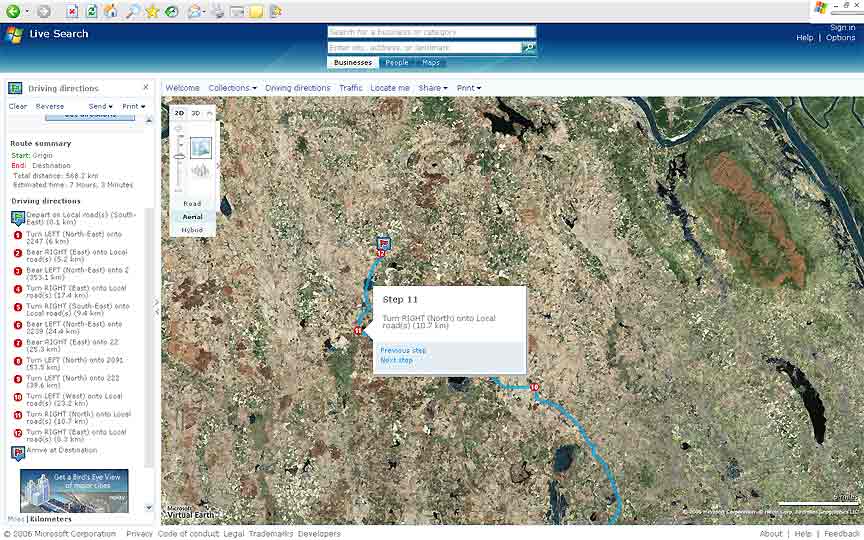
Task: Open Driving directions from map toolbar
Action: [x=298, y=88]
